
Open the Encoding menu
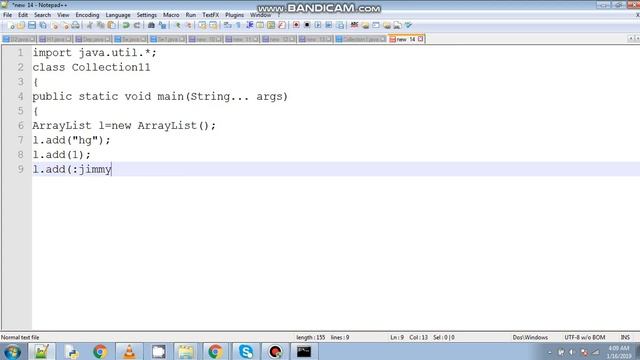pyautogui.click(x=87, y=15)
